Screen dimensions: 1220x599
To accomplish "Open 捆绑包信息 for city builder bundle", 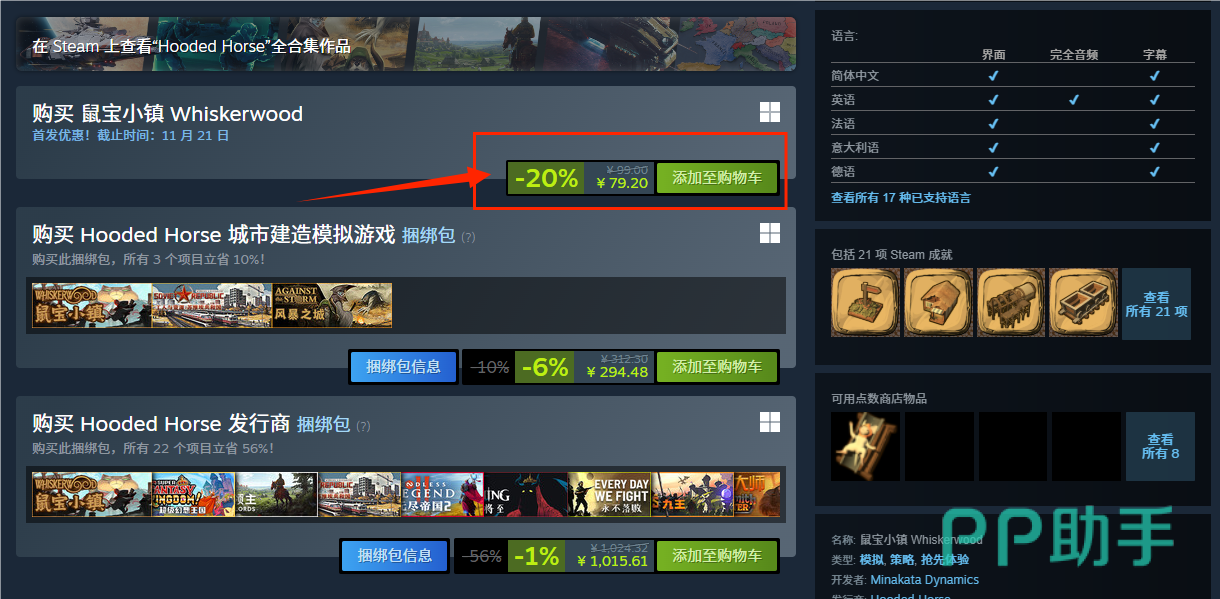I will tap(403, 367).
